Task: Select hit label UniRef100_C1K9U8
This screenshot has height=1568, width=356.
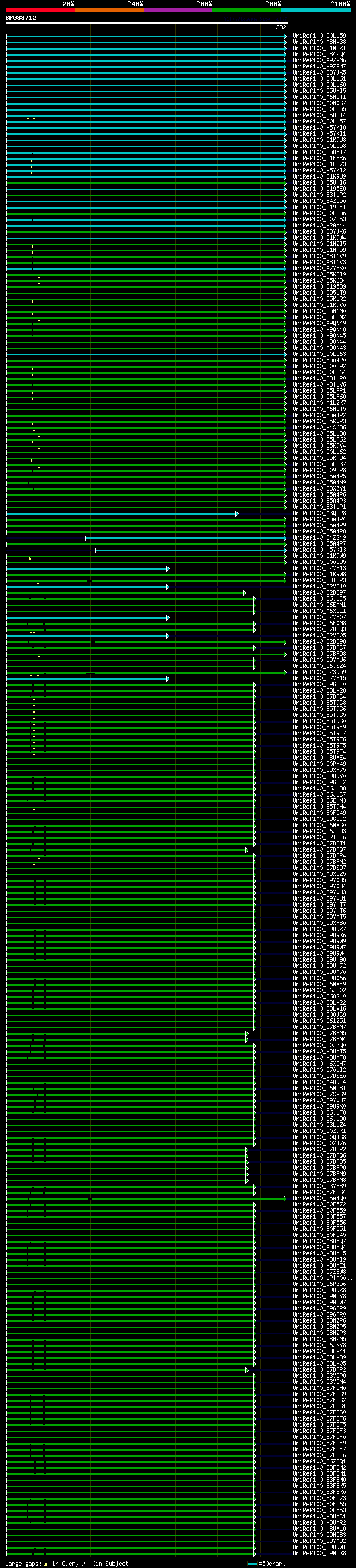Action: coord(319,140)
